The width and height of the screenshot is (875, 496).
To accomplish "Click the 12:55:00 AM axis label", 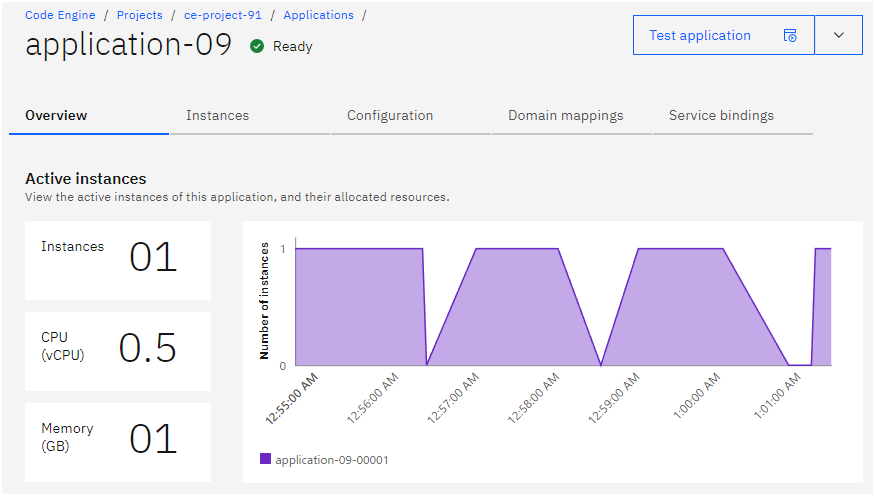I will tap(291, 398).
